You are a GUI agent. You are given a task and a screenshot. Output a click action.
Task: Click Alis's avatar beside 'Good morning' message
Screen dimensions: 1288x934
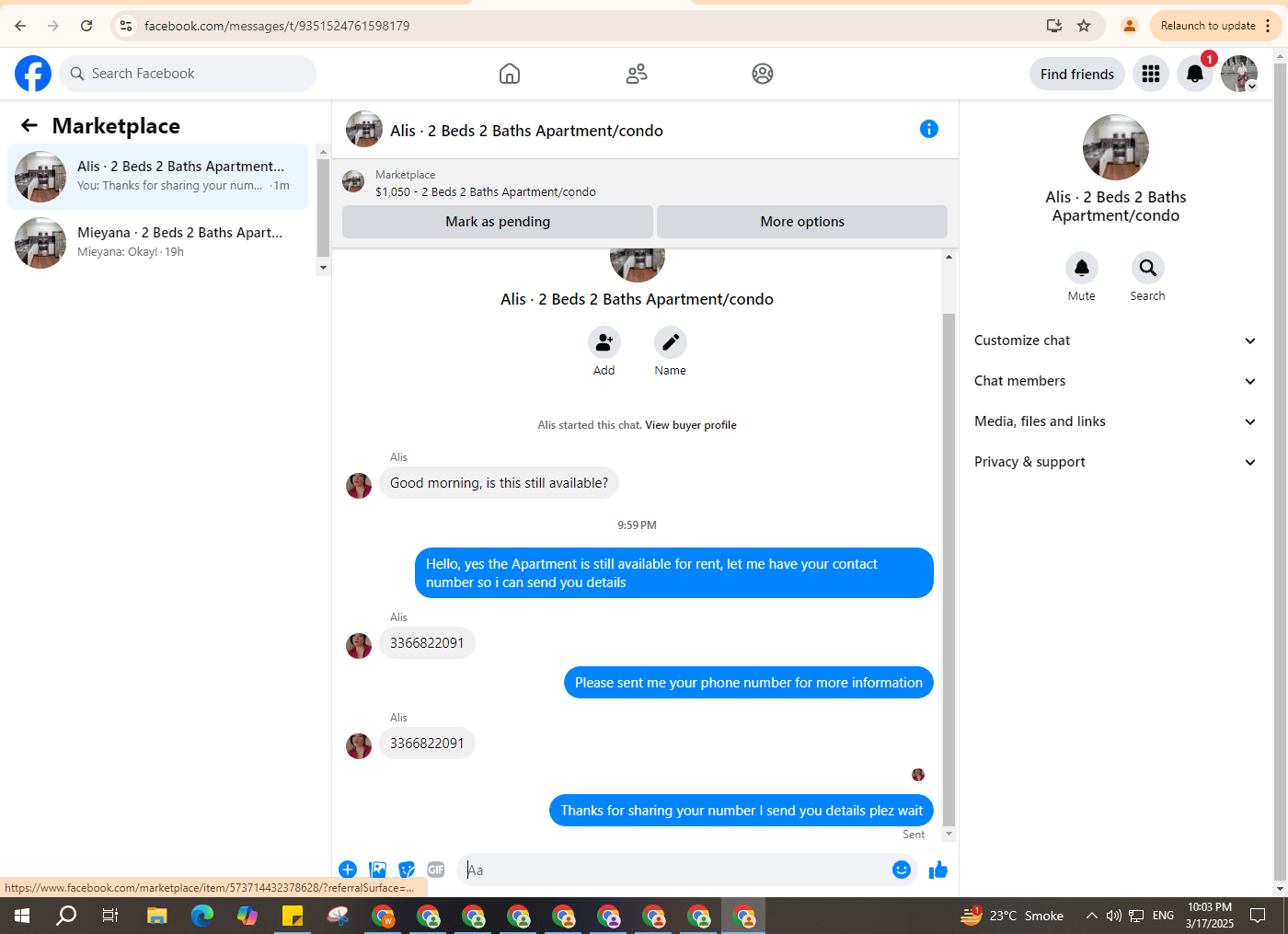pos(359,486)
